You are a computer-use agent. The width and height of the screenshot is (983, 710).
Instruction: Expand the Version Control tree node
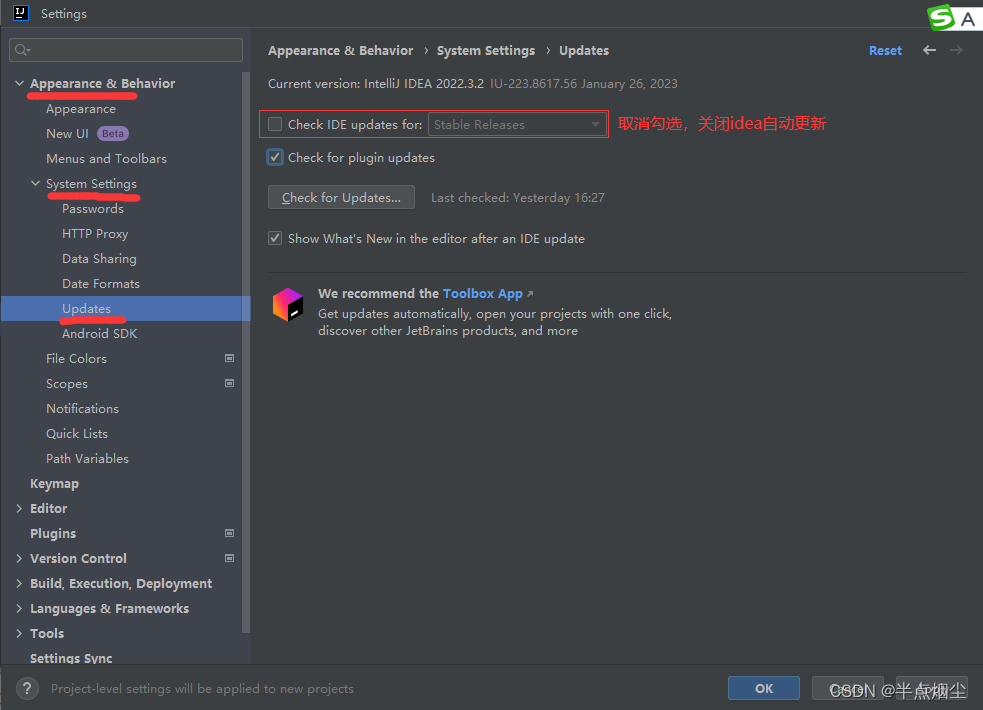19,558
